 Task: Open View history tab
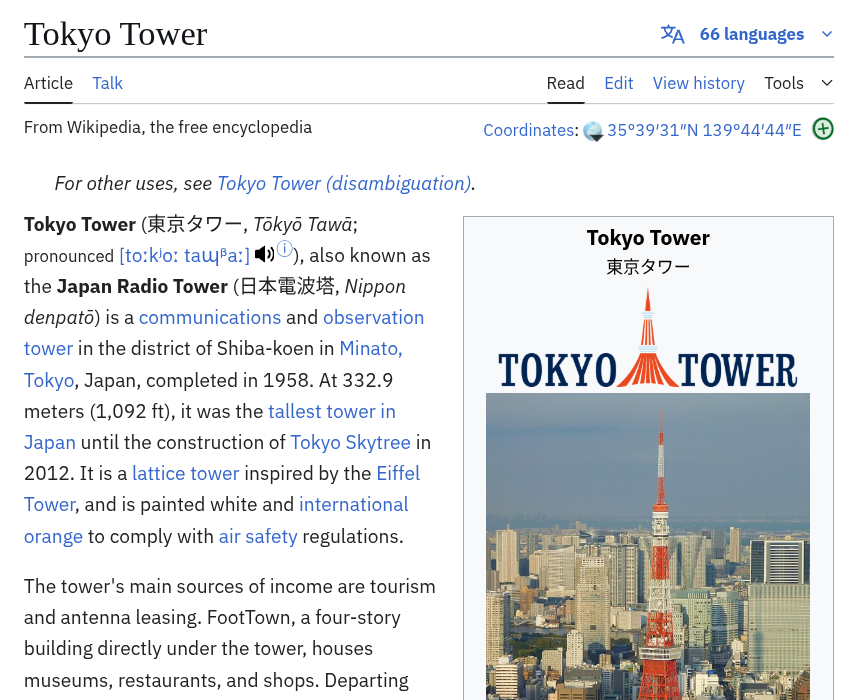[x=698, y=83]
